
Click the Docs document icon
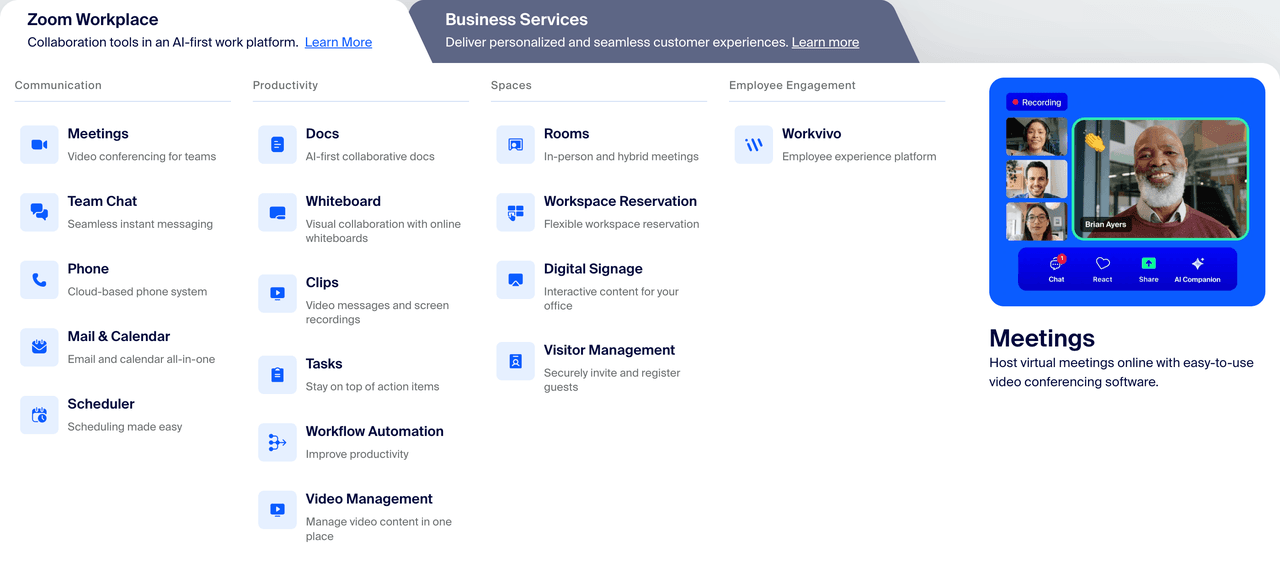pos(277,145)
